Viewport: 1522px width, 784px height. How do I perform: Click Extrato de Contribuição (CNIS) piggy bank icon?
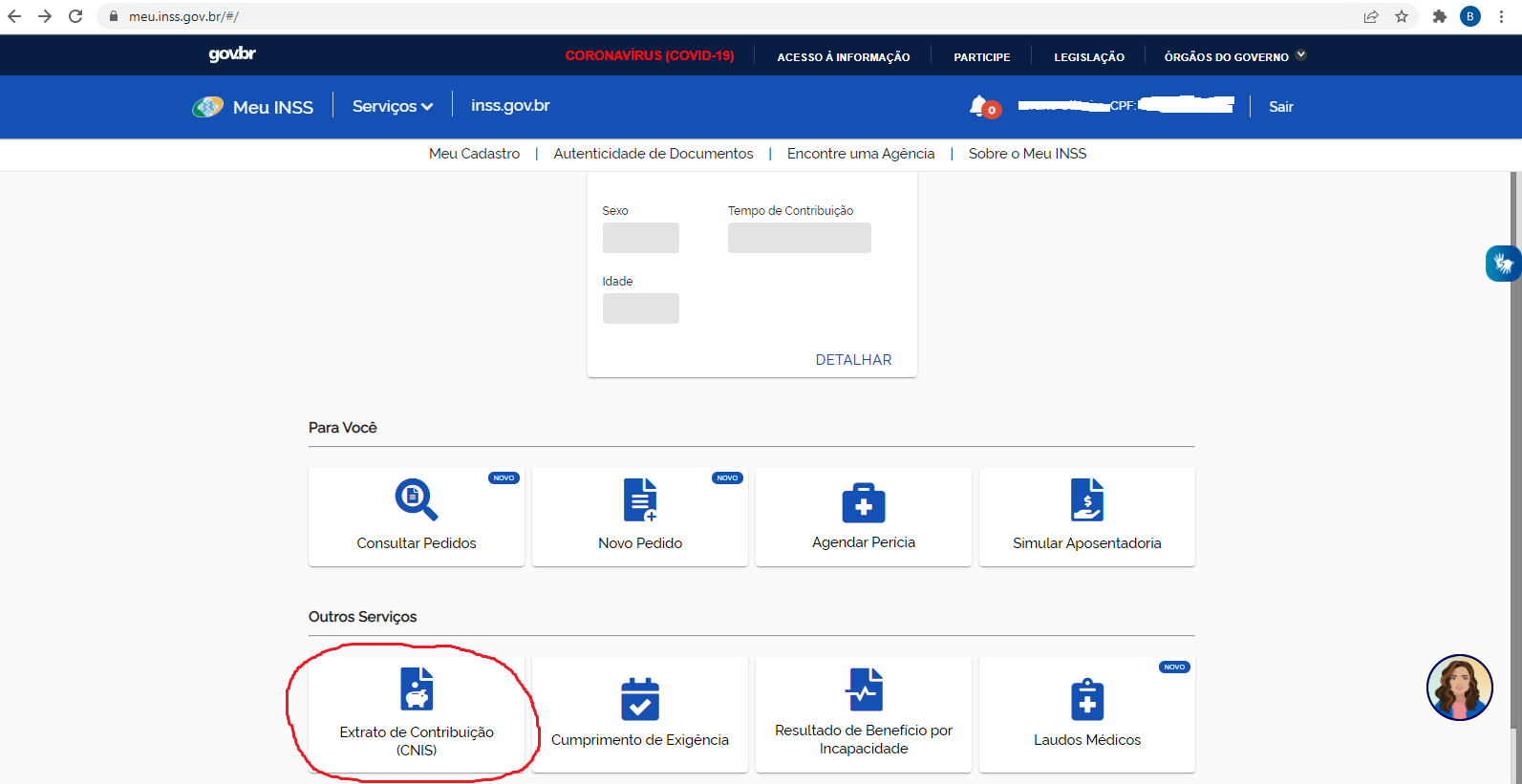[417, 689]
